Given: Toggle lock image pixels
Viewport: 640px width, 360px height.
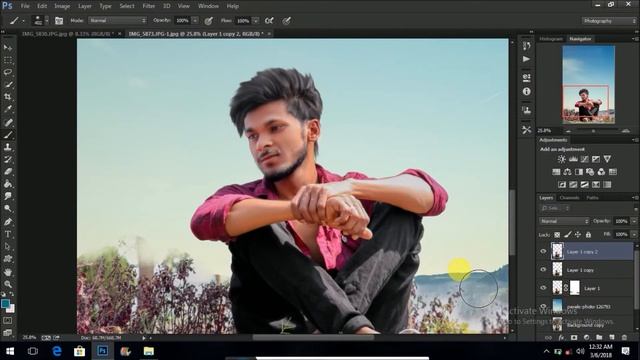Looking at the screenshot, I should click(x=567, y=234).
